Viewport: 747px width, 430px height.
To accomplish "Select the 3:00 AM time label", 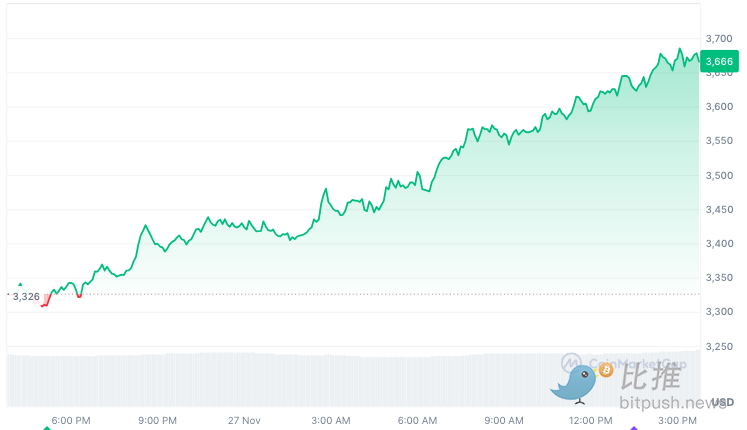I will 330,420.
